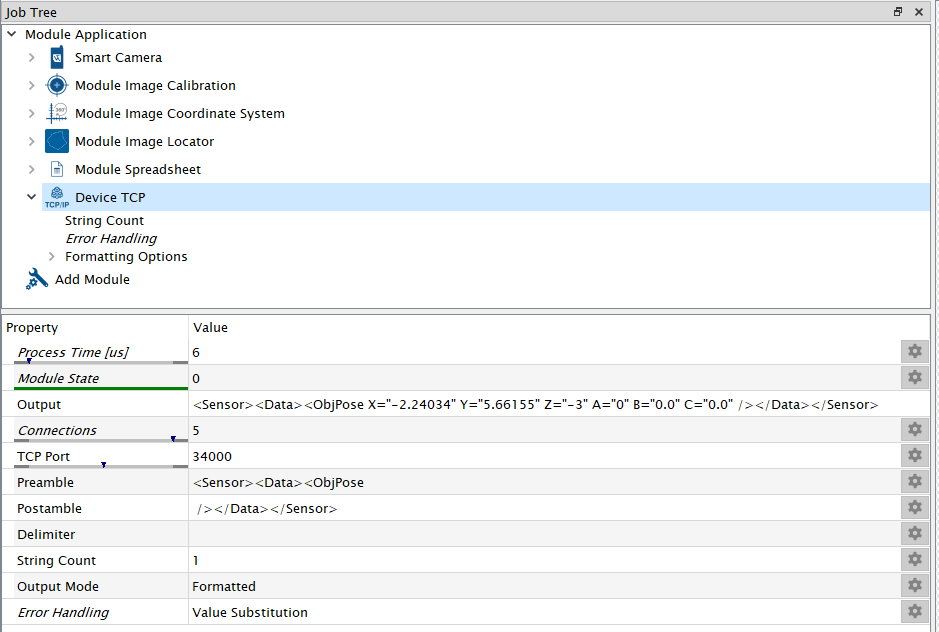Image resolution: width=939 pixels, height=632 pixels.
Task: Collapse the Device TCP node
Action: coord(32,197)
